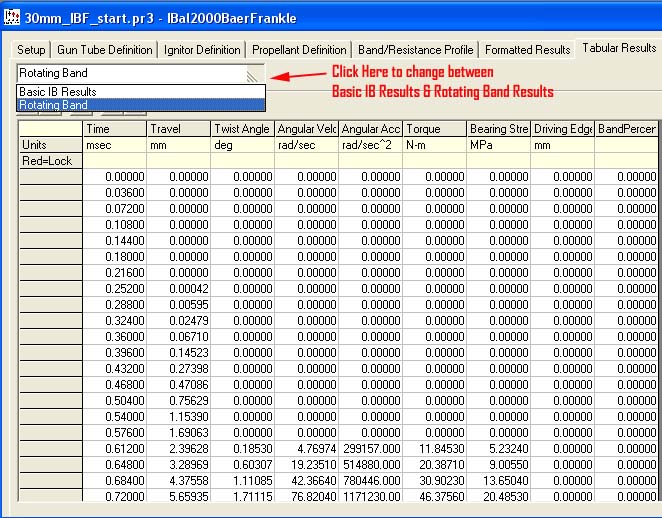This screenshot has width=662, height=518.
Task: Select the MPa units cell
Action: [498, 145]
